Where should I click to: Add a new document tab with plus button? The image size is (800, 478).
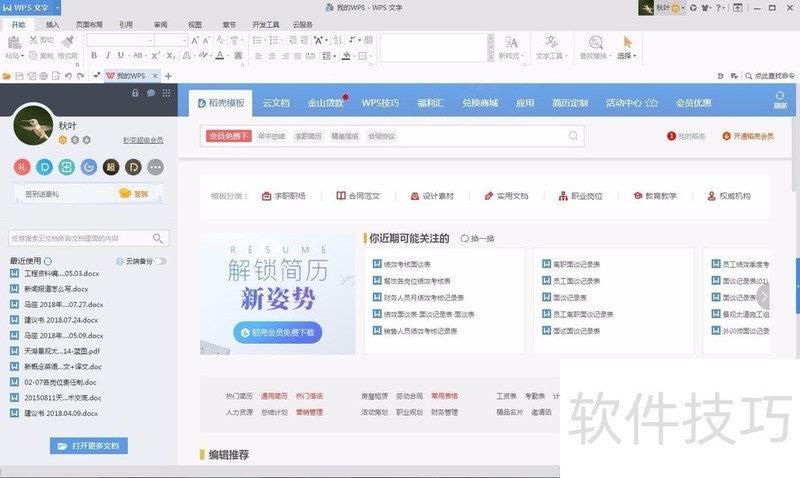point(168,76)
